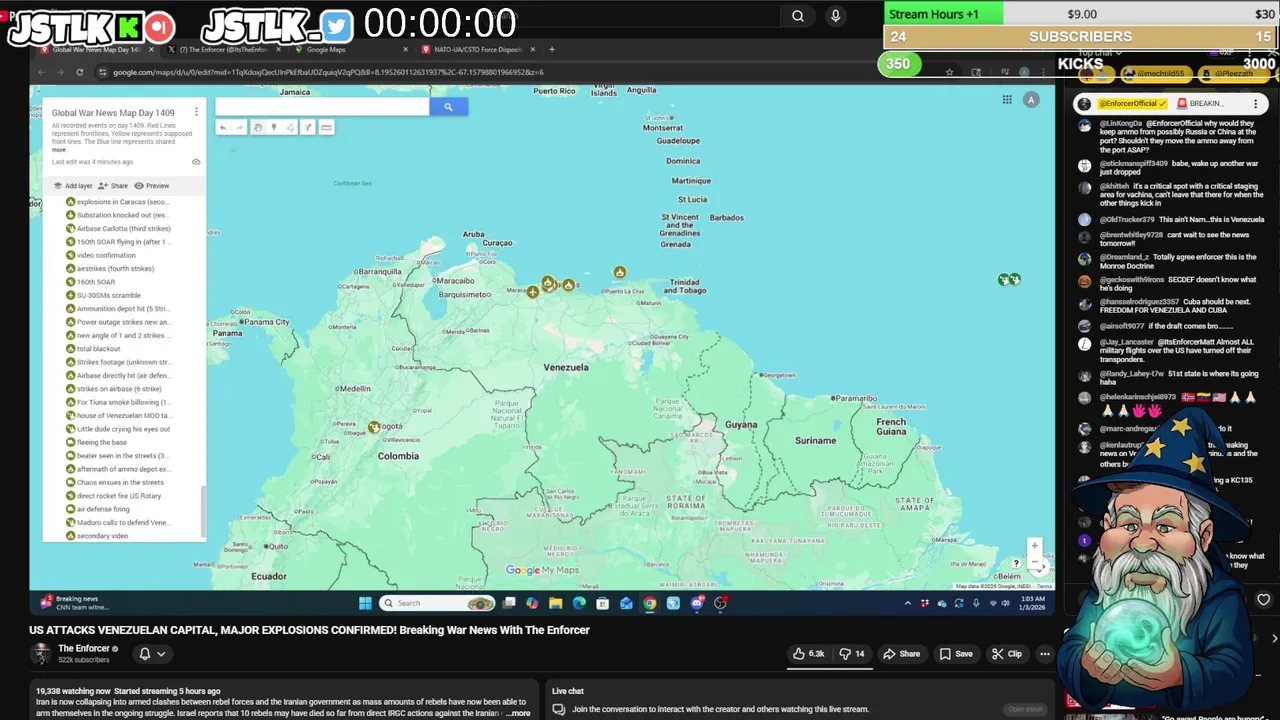The height and width of the screenshot is (720, 1280).
Task: Select the hand pan tool
Action: tap(258, 127)
